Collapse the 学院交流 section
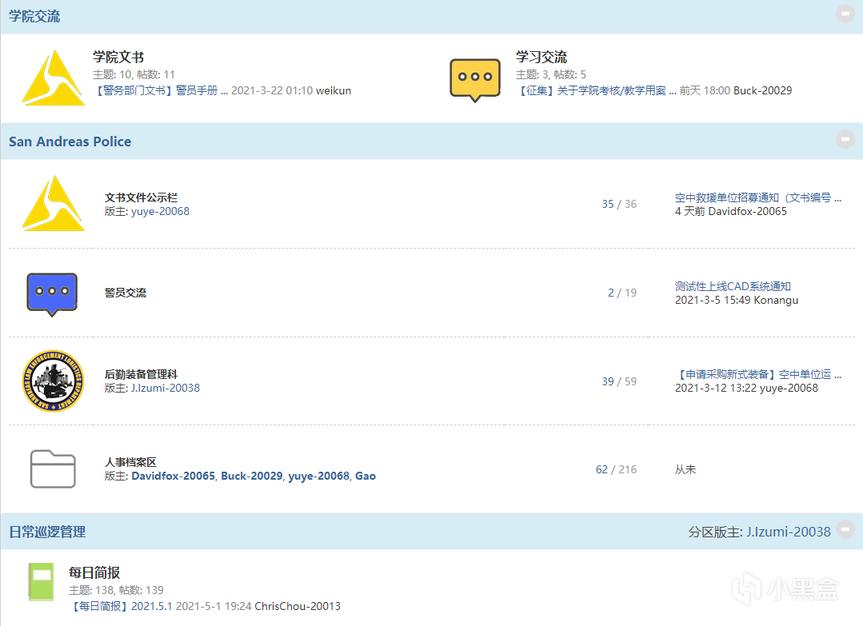This screenshot has width=863, height=626. pos(845,14)
